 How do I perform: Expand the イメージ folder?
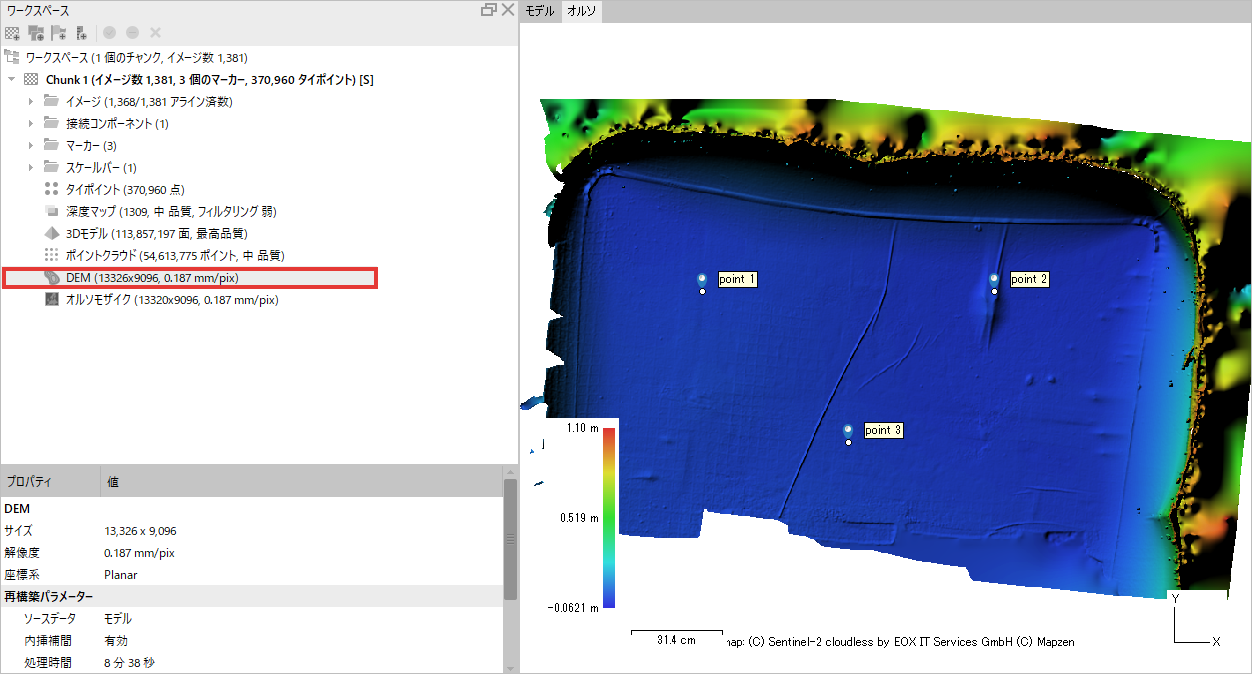(31, 102)
